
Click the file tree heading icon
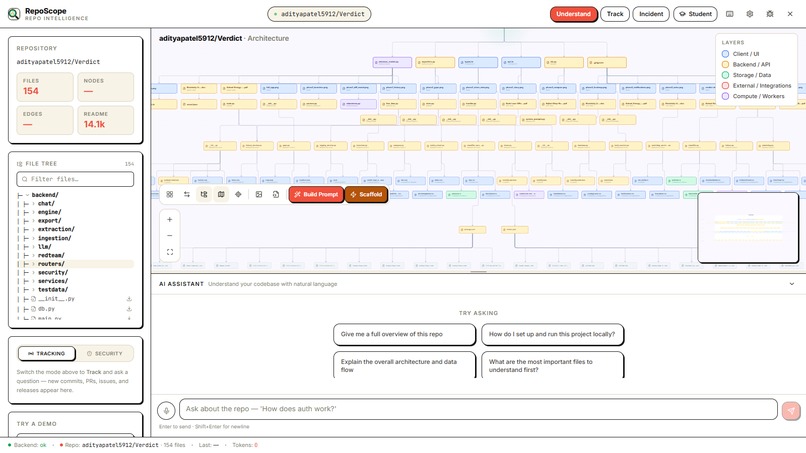coord(20,164)
